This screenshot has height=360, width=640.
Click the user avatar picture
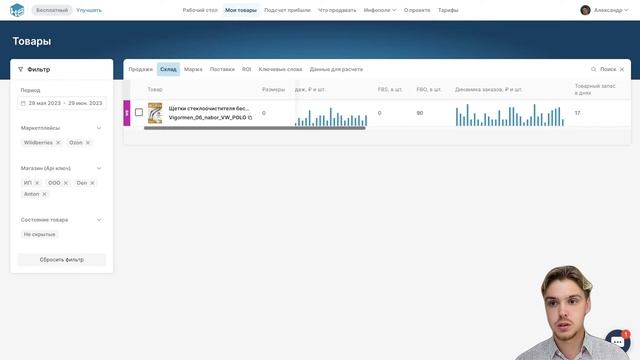[585, 10]
